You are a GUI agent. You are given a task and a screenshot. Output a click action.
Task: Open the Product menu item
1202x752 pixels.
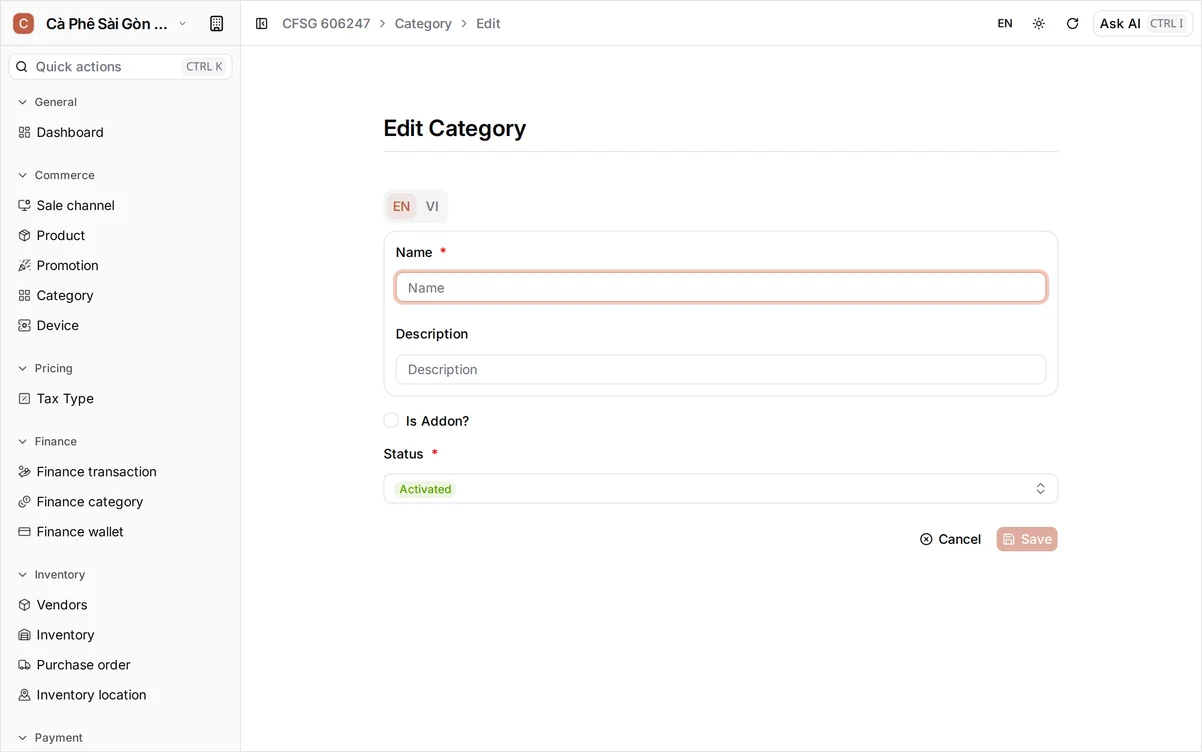click(61, 235)
